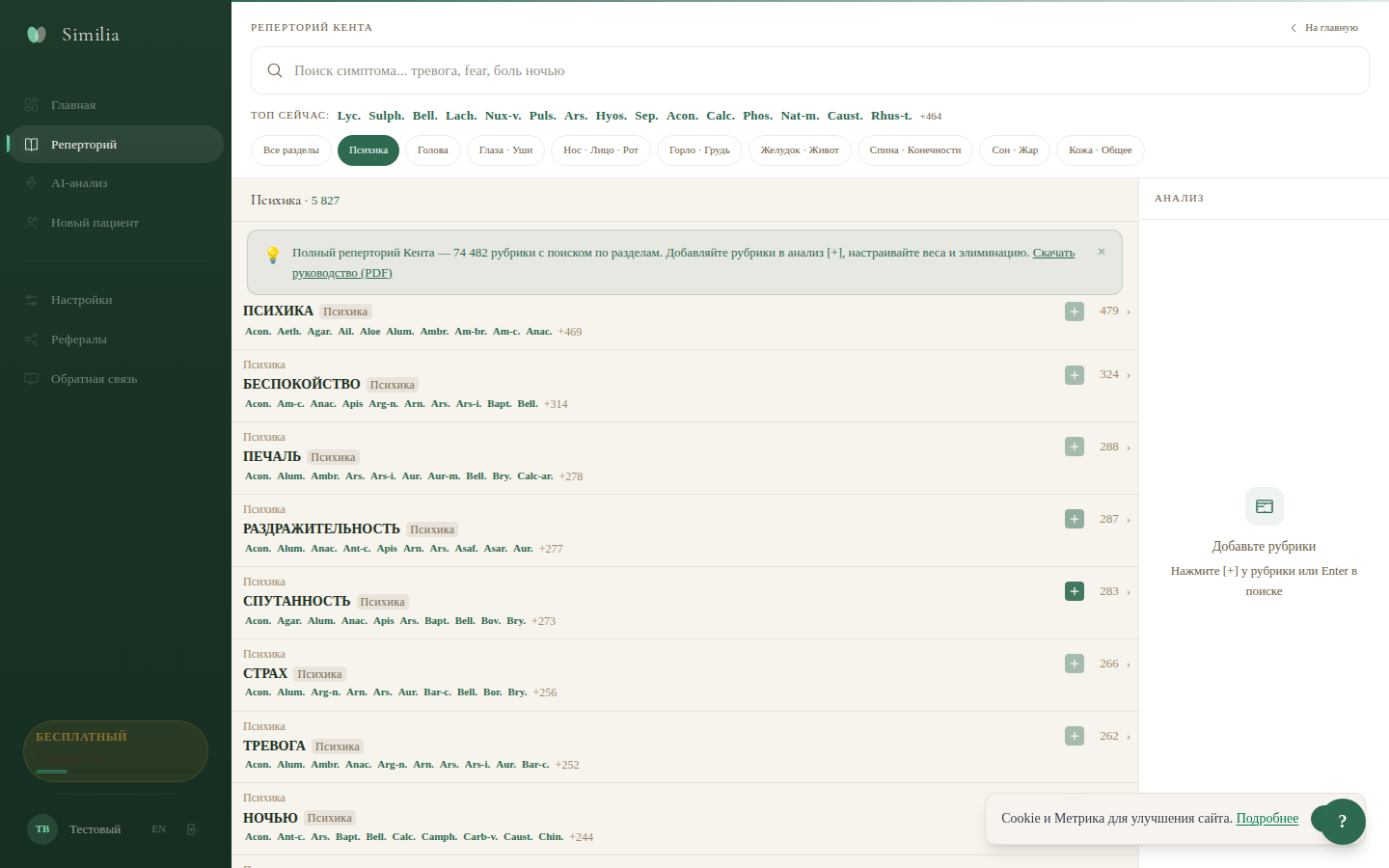This screenshot has height=868, width=1389.
Task: Add the СПУТАННОСТЬ rubric with plus icon
Action: coord(1074,591)
